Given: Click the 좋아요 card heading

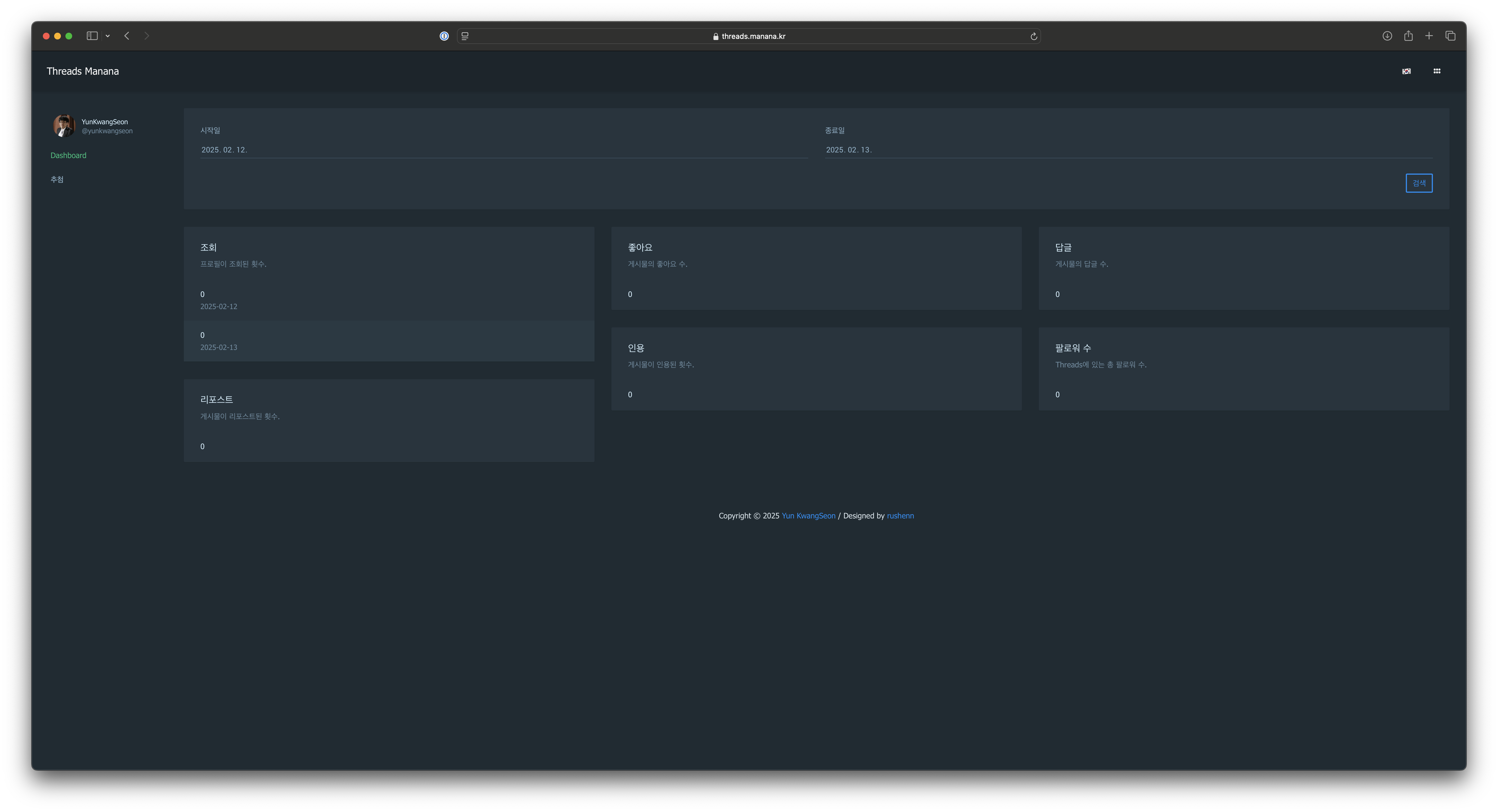Looking at the screenshot, I should coord(640,248).
